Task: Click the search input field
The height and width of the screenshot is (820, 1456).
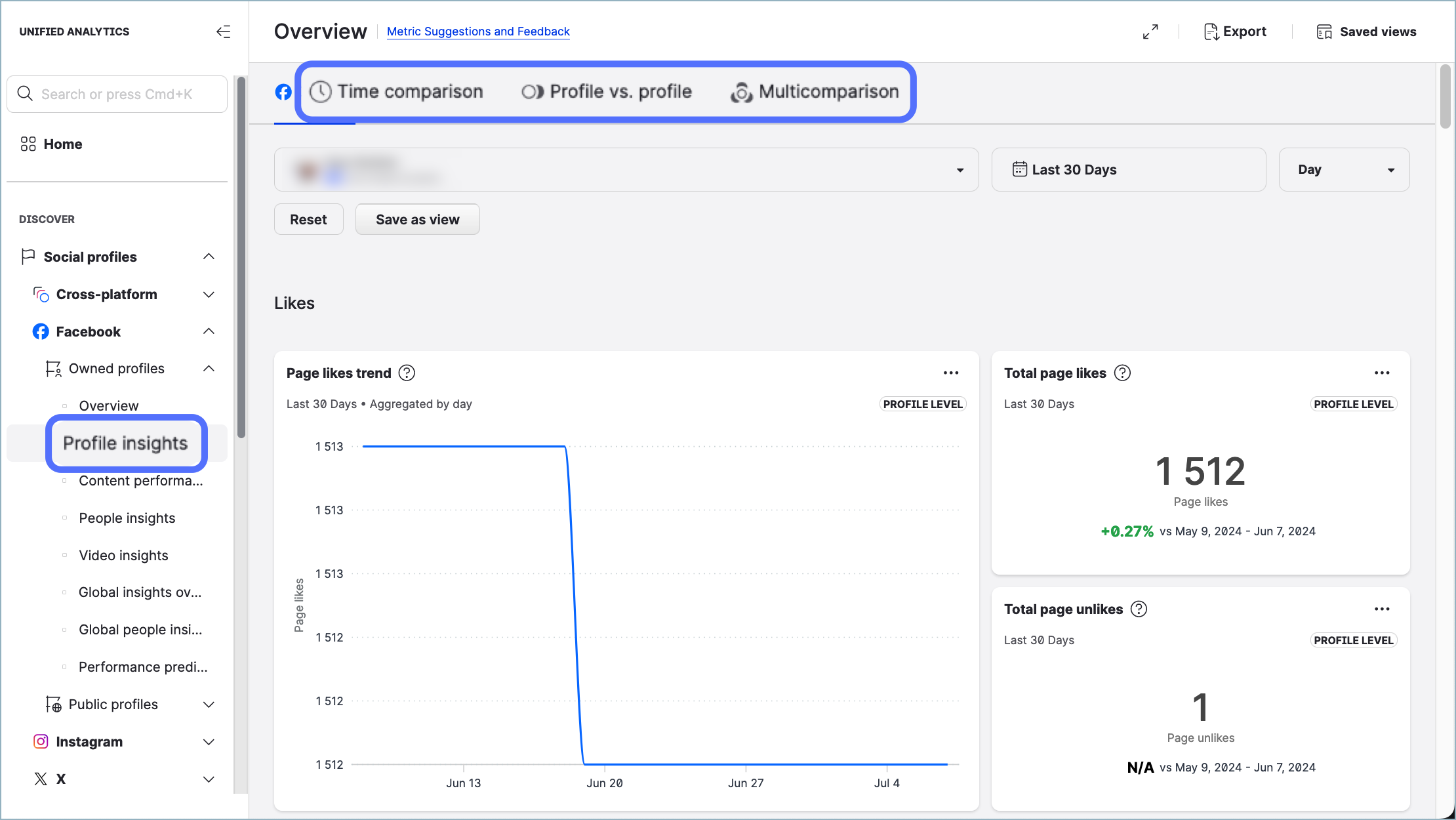Action: pyautogui.click(x=117, y=94)
